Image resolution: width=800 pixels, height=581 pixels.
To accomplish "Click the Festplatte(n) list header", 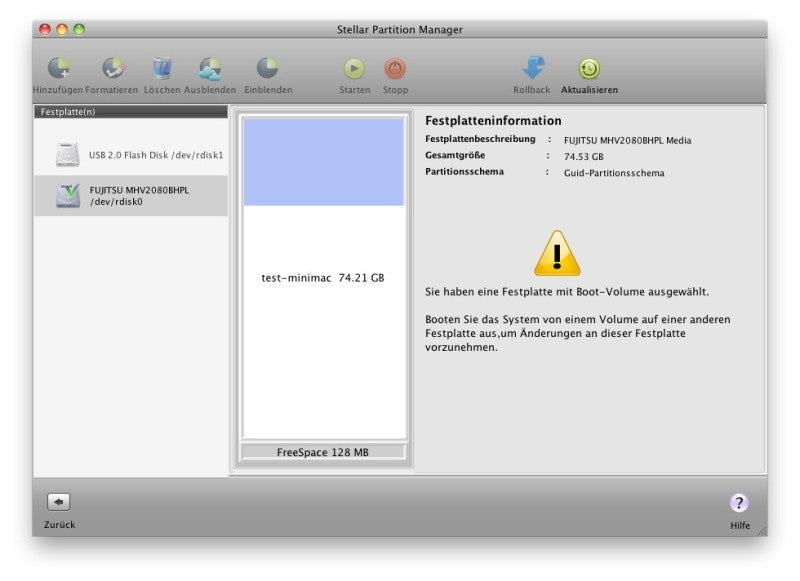I will [x=131, y=112].
